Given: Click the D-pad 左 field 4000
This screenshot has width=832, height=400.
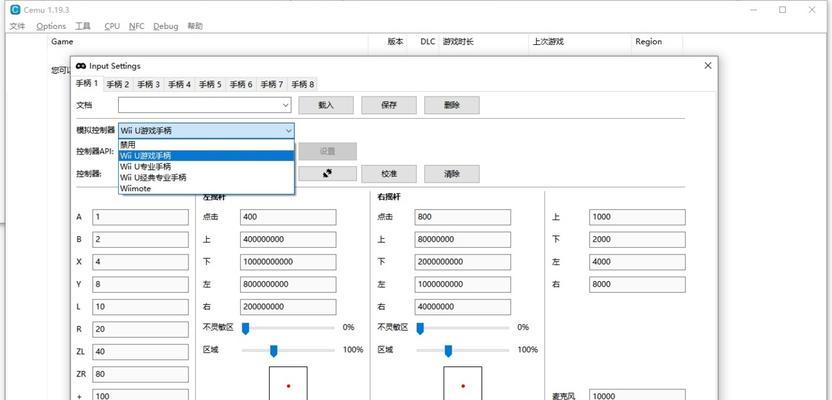Looking at the screenshot, I should point(637,262).
